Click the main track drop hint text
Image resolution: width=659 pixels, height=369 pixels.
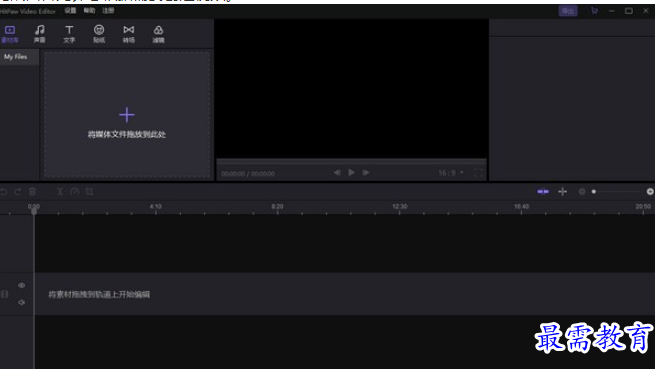coord(99,294)
